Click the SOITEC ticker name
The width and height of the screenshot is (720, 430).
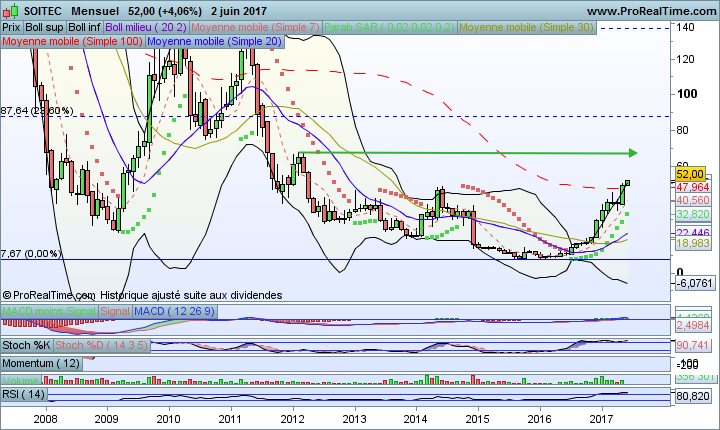click(x=43, y=11)
